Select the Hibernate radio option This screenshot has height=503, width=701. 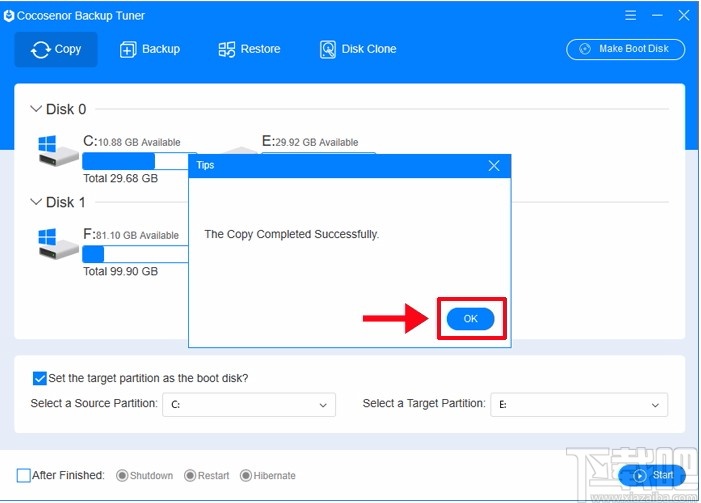(246, 476)
